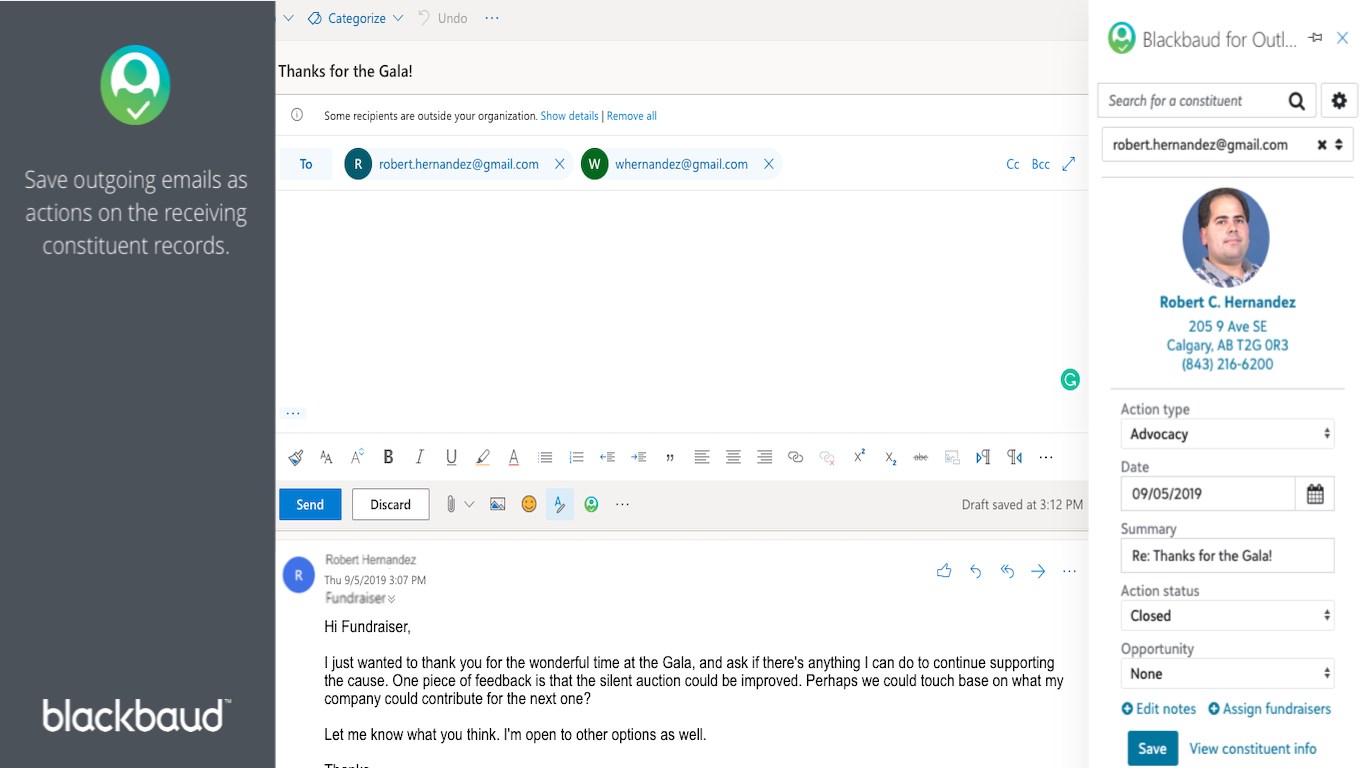Send the email

(310, 504)
